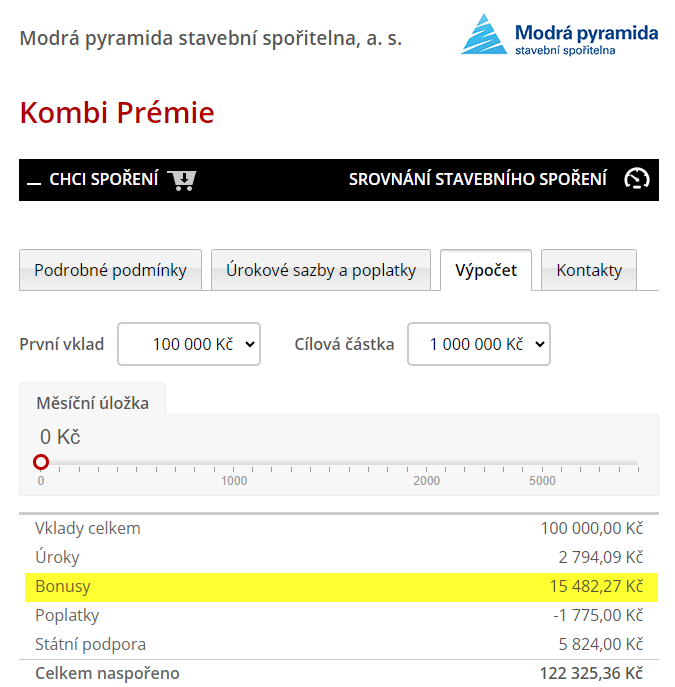Go to the Kontakty tab
The image size is (675, 687).
coord(589,270)
